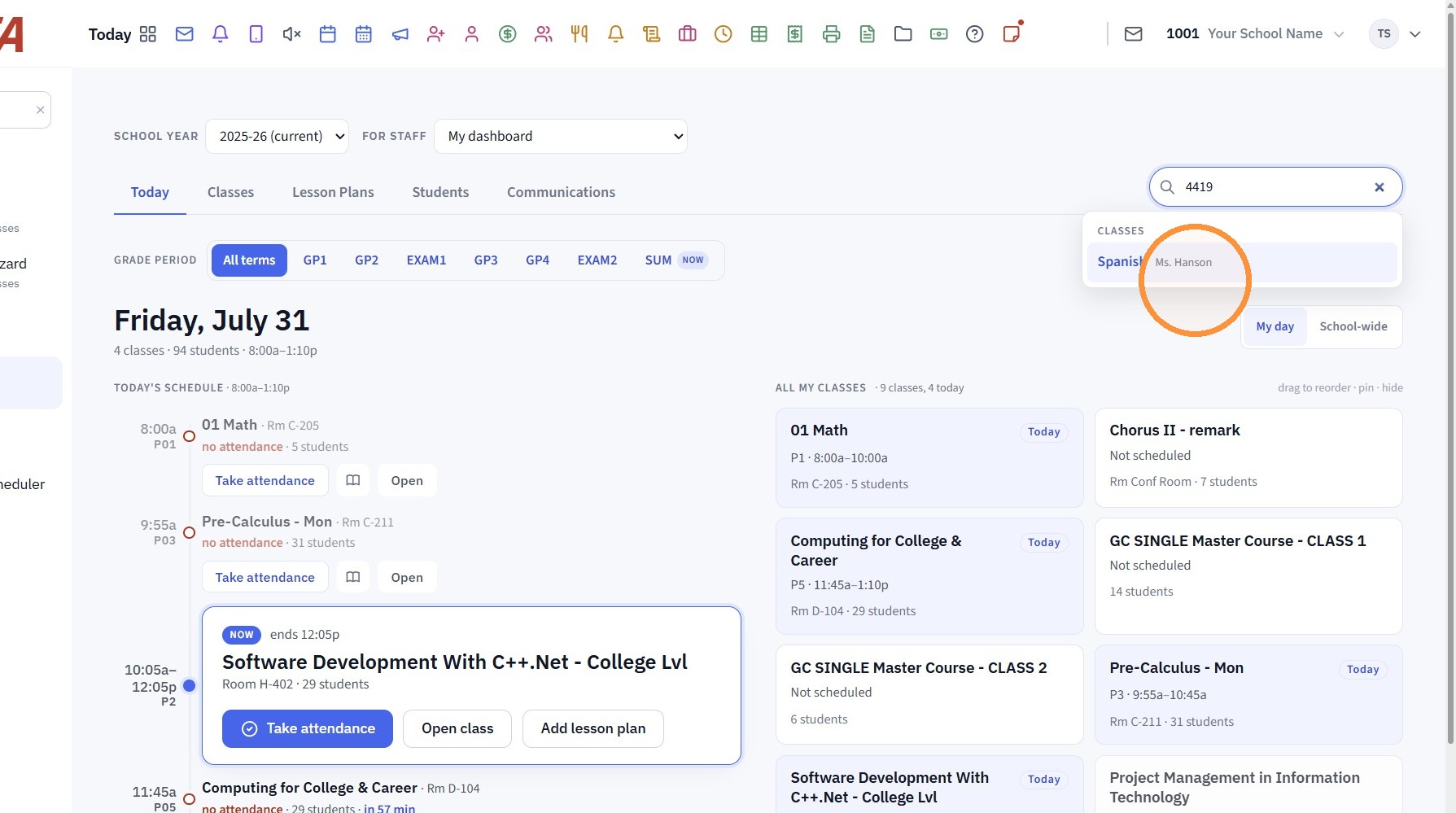Click the add-person icon
1456x813 pixels.
click(x=435, y=34)
